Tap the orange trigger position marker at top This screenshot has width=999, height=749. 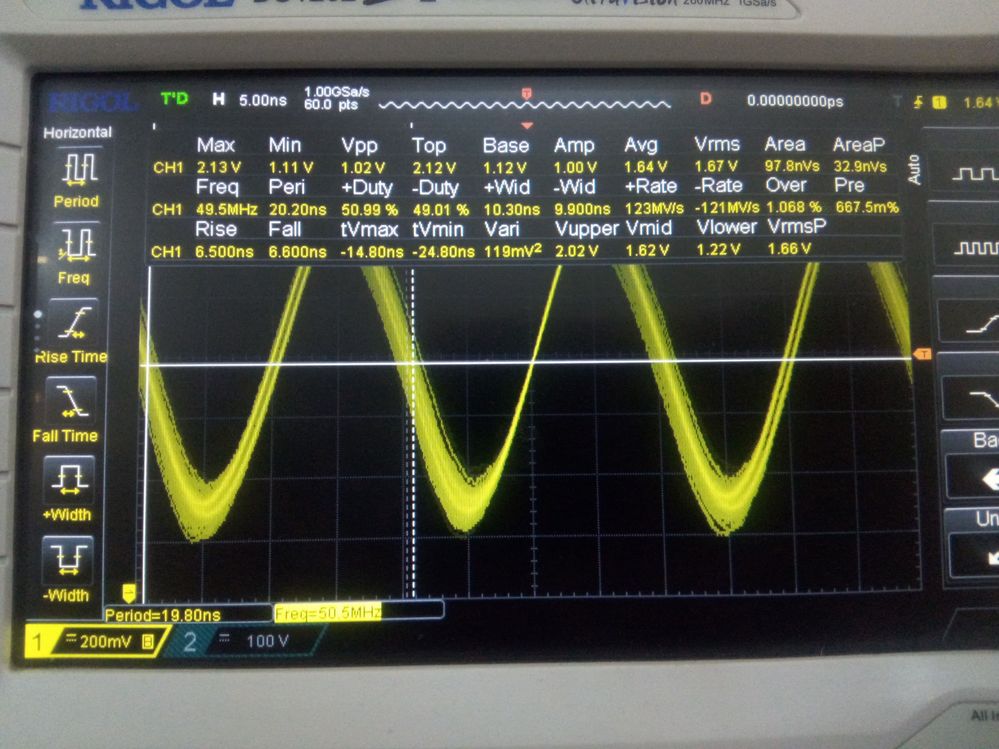tap(527, 94)
